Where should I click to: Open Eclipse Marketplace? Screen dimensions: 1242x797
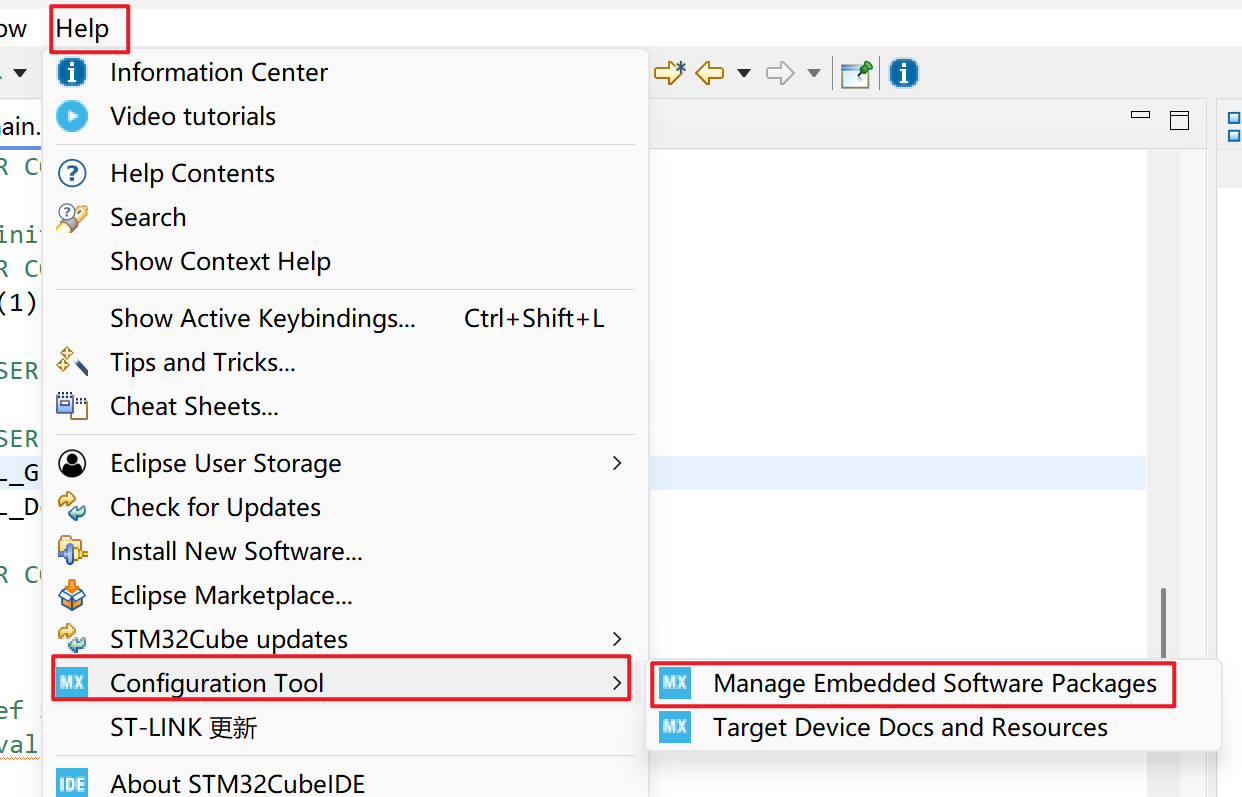click(231, 595)
